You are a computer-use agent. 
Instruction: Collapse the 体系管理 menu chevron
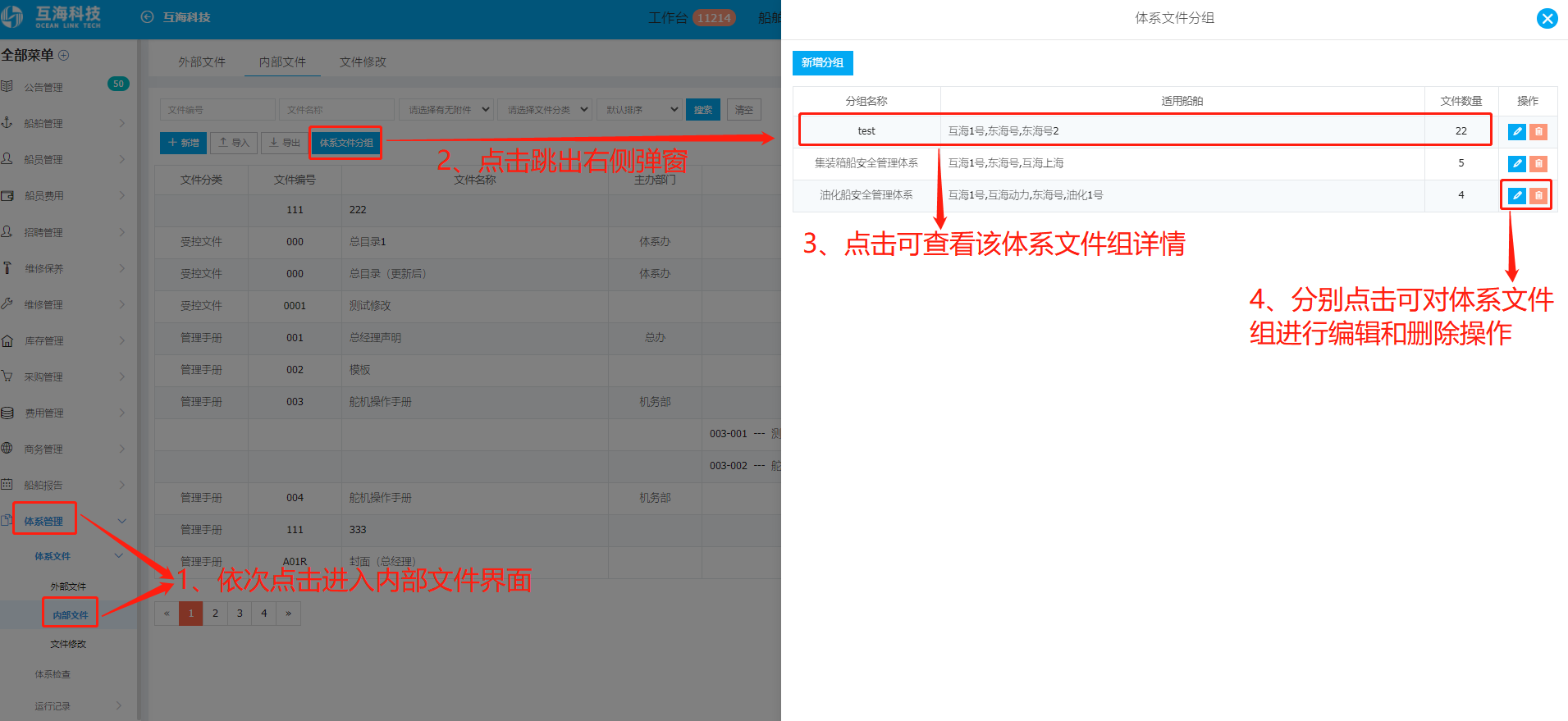coord(122,521)
